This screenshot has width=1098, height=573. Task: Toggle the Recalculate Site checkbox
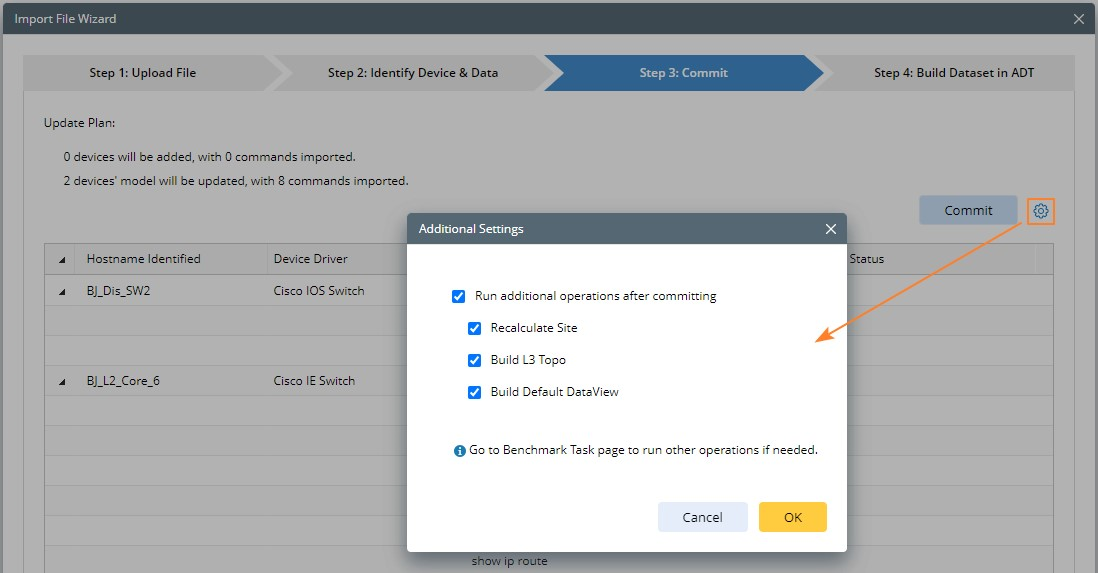[475, 328]
